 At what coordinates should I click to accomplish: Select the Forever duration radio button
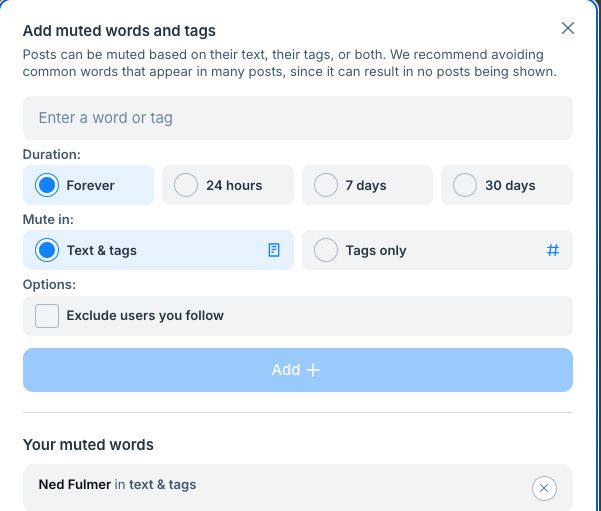[47, 185]
